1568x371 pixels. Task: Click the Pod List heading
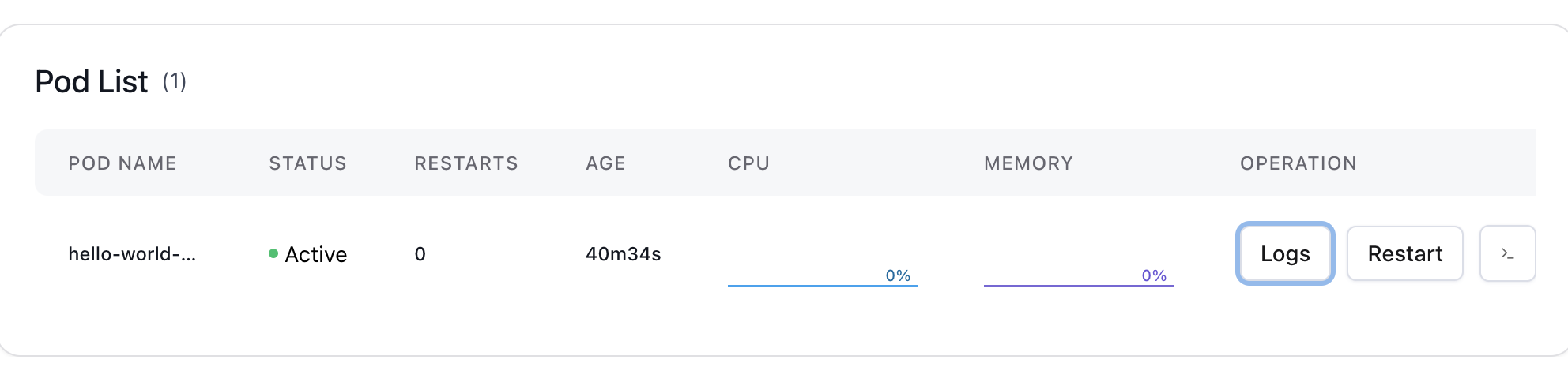pos(92,82)
